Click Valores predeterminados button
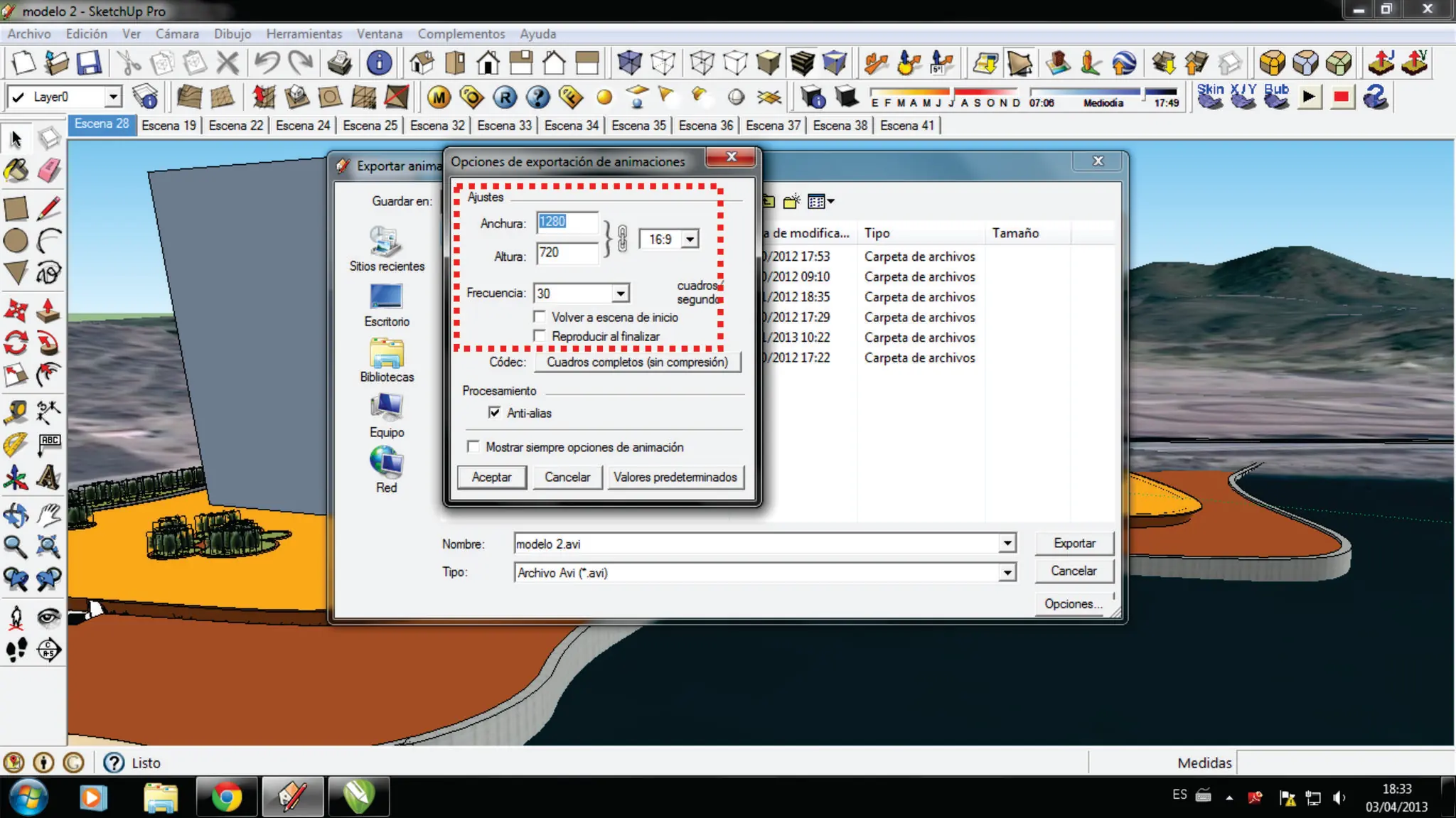Image resolution: width=1456 pixels, height=818 pixels. point(675,477)
